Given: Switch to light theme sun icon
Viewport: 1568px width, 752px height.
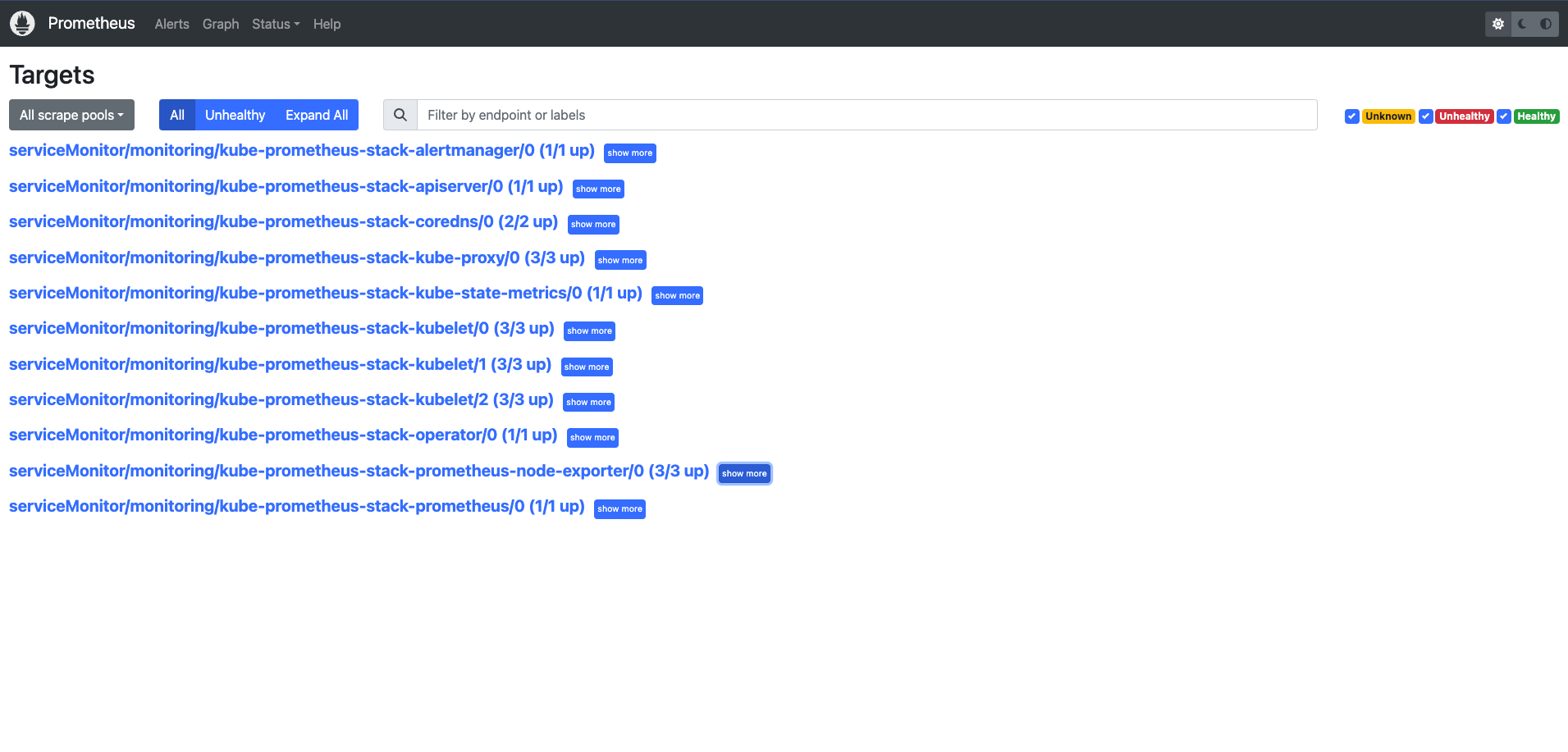Looking at the screenshot, I should 1498,24.
